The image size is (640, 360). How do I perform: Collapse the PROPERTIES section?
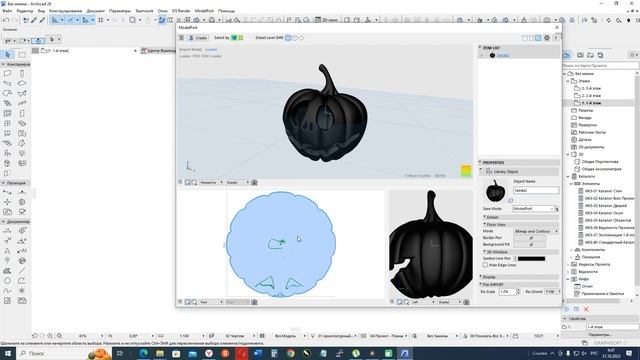[480, 162]
